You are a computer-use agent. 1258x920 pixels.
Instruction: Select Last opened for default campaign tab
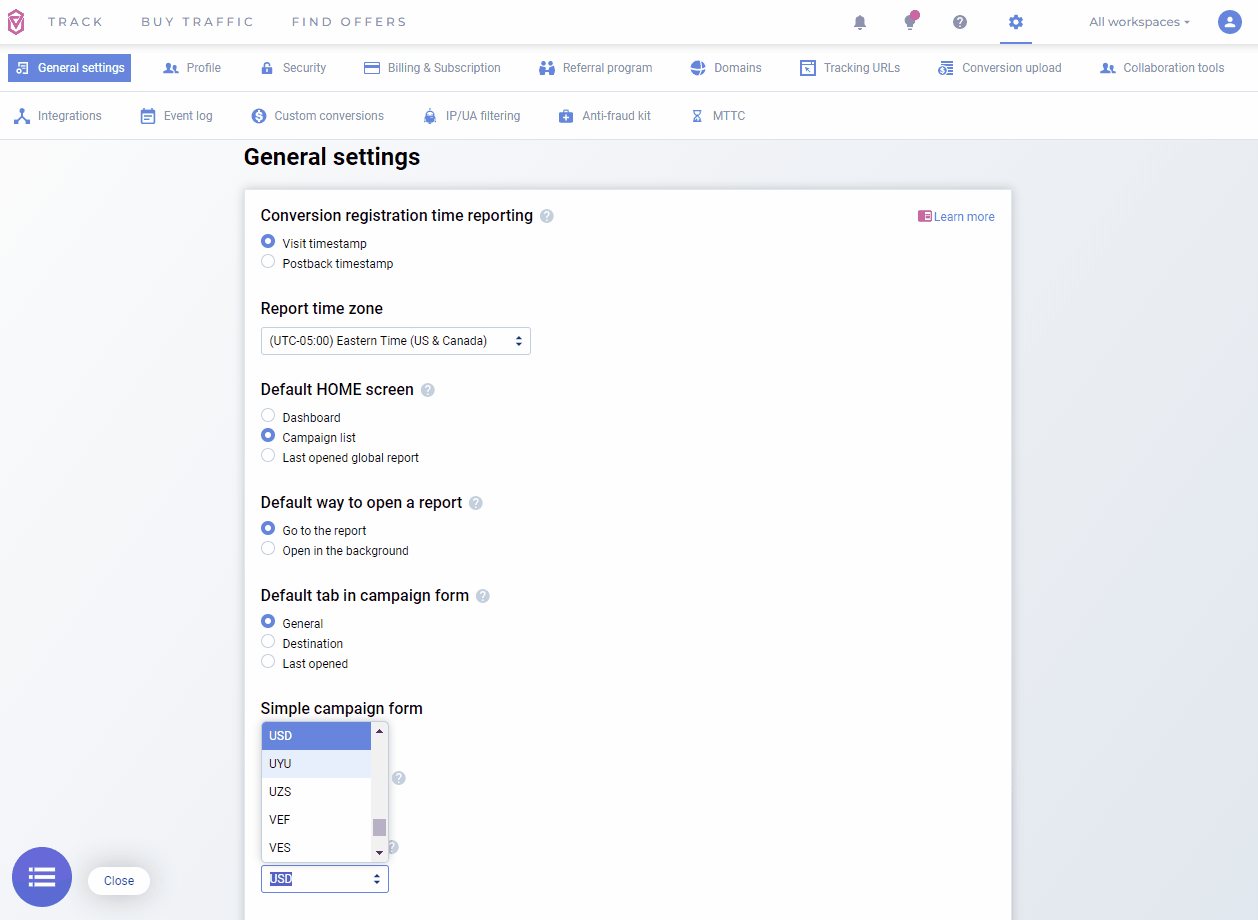268,662
